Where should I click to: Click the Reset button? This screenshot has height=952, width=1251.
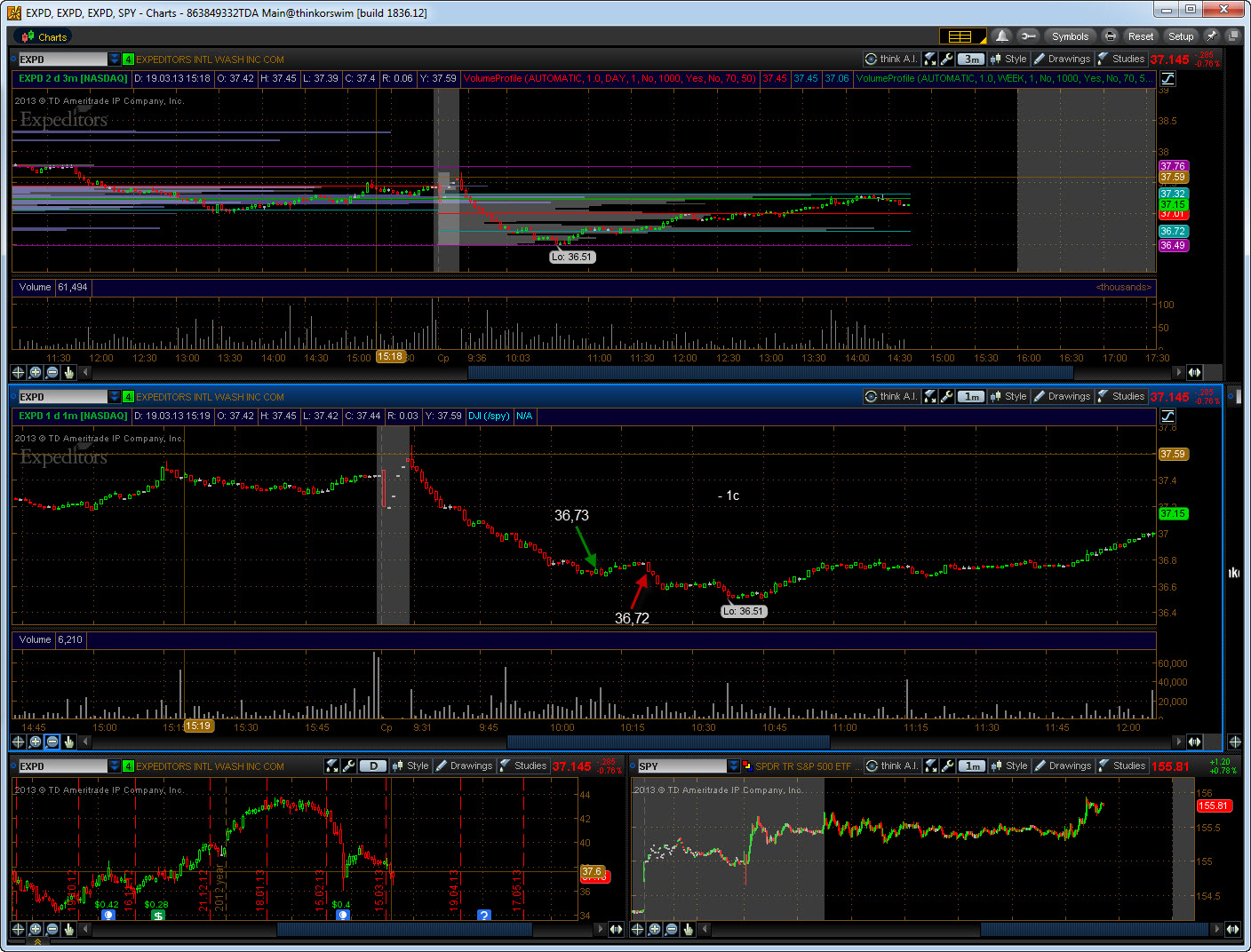1141,36
